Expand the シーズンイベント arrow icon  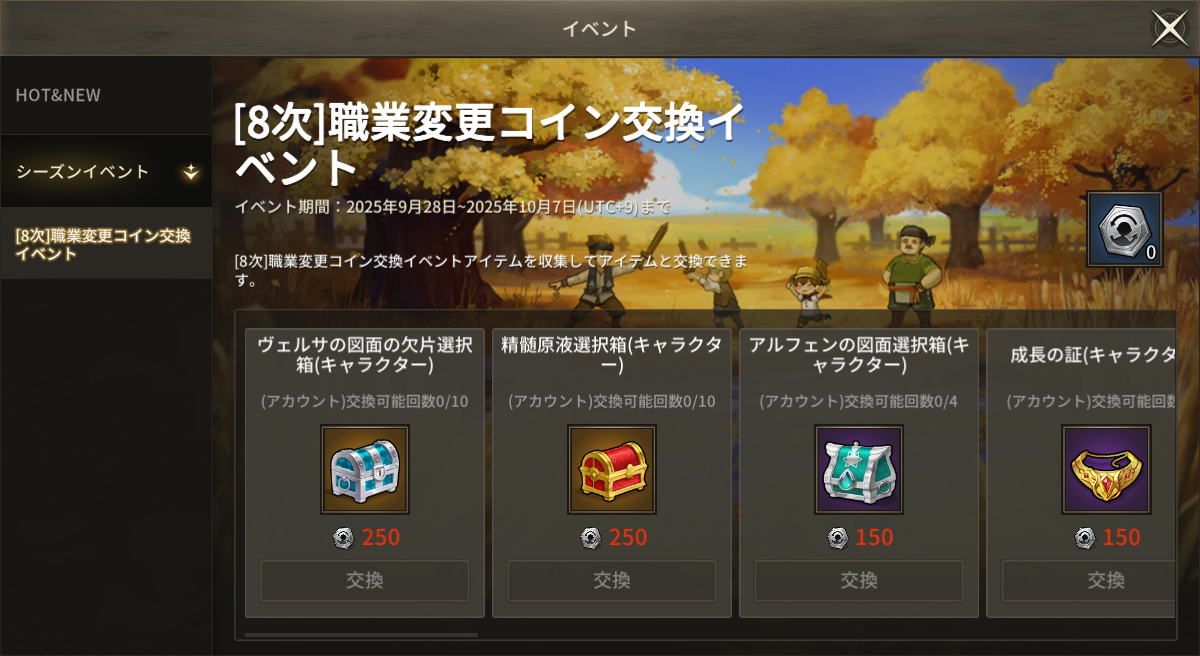coord(191,172)
